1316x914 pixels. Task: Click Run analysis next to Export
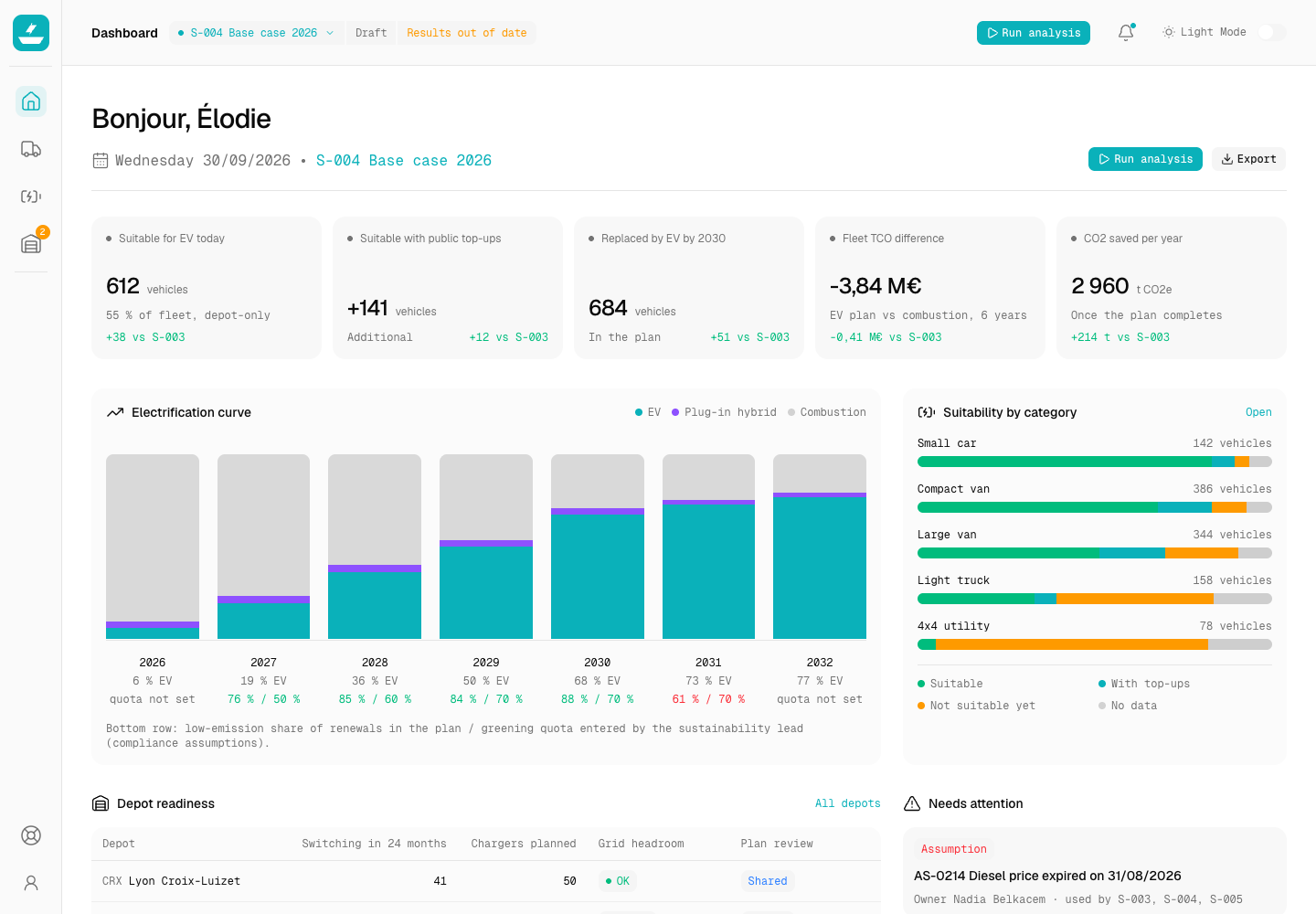click(x=1145, y=159)
